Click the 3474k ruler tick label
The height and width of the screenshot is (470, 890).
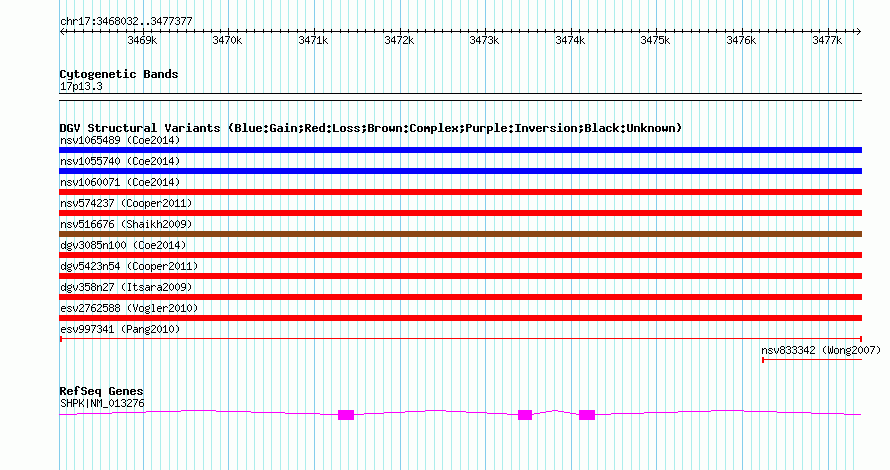pyautogui.click(x=570, y=41)
